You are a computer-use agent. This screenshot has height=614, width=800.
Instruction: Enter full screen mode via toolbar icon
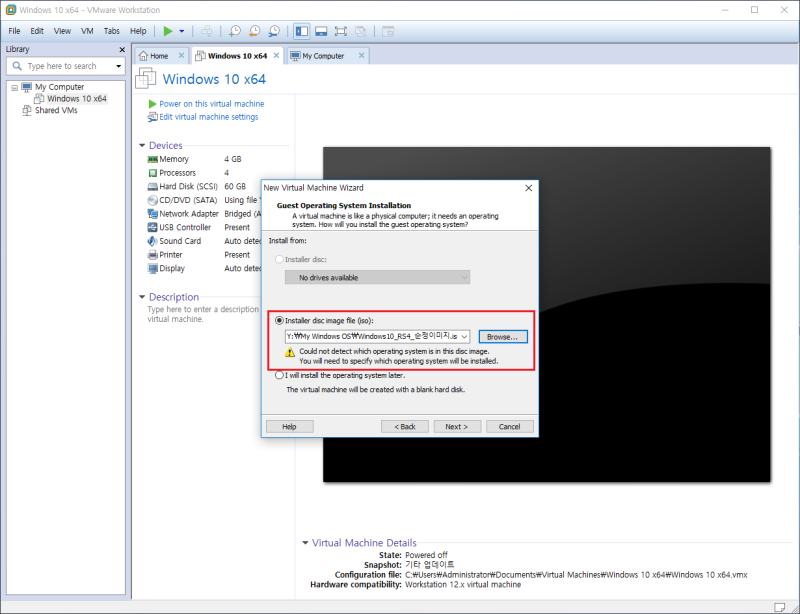tap(340, 31)
